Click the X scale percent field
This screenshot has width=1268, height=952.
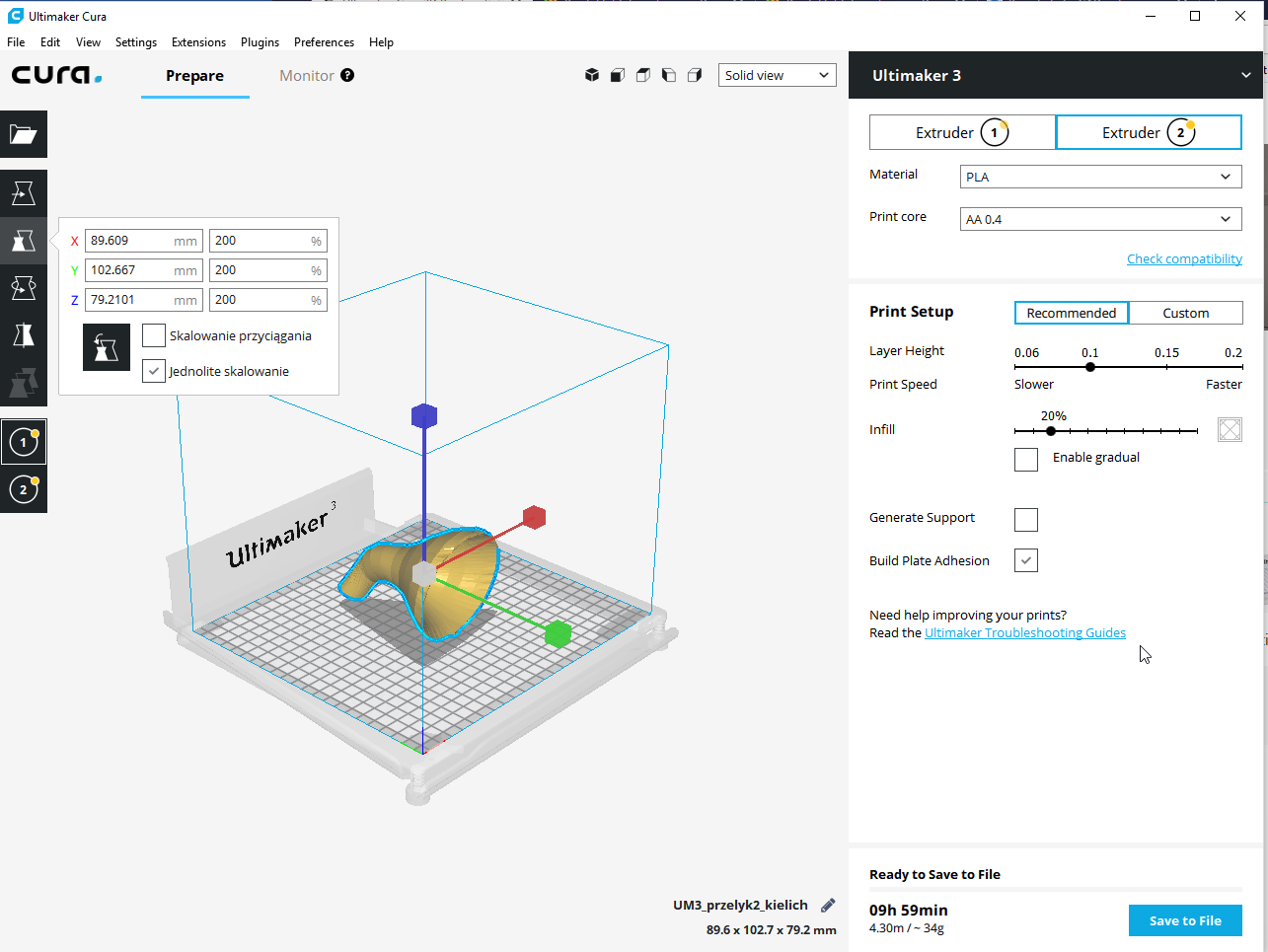[268, 241]
